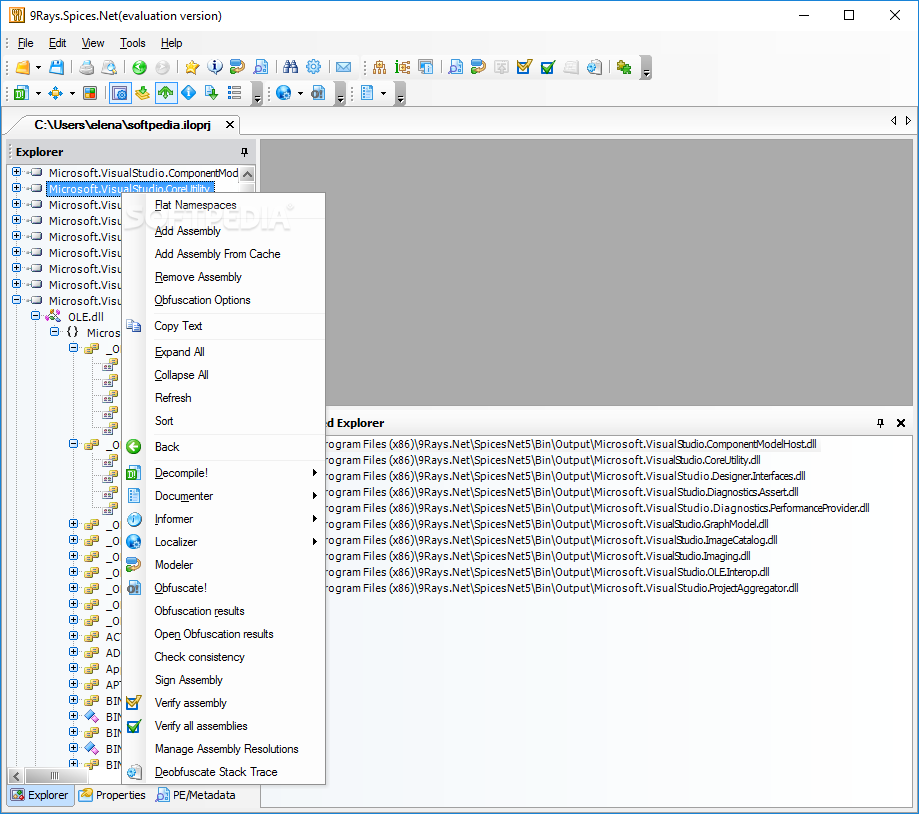919x814 pixels.
Task: Select the Microsoft.VisualStudio.ImageCatalog.dll path row
Action: click(x=552, y=540)
